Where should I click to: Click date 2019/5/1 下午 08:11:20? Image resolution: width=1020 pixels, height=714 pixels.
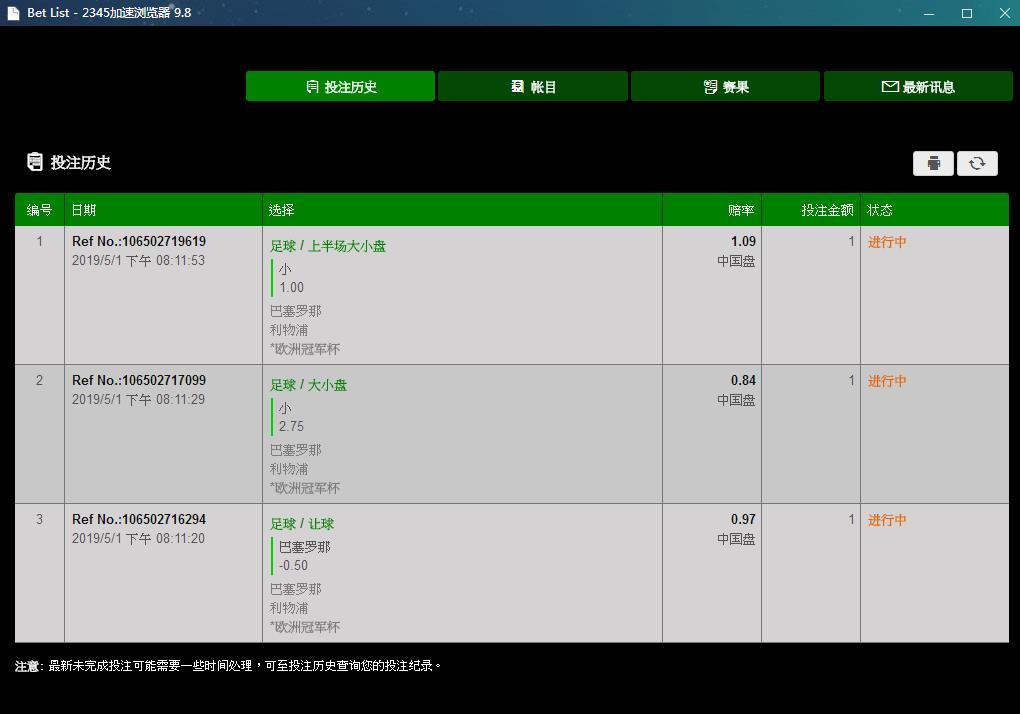coord(138,538)
